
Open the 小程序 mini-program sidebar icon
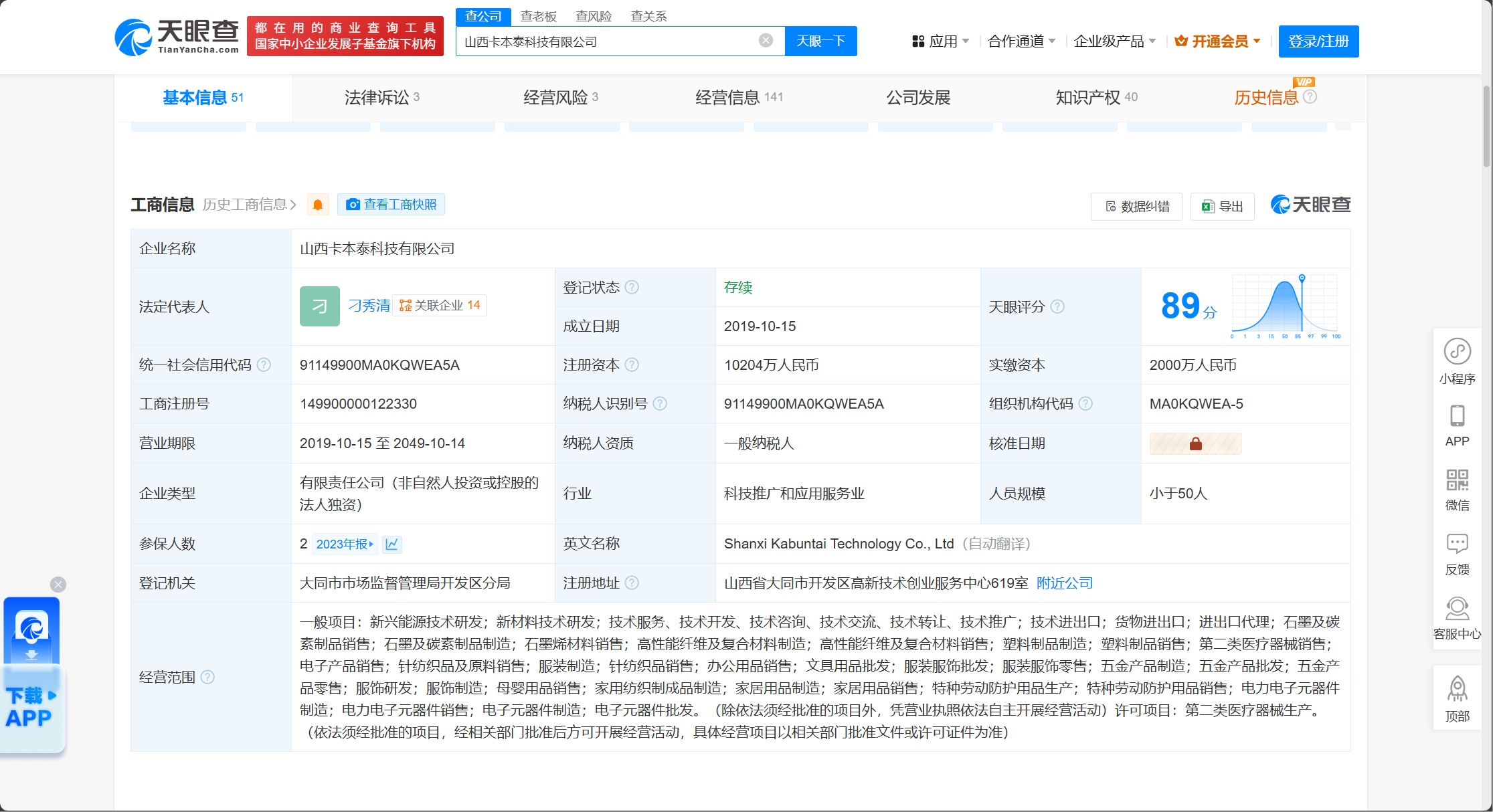pos(1457,361)
